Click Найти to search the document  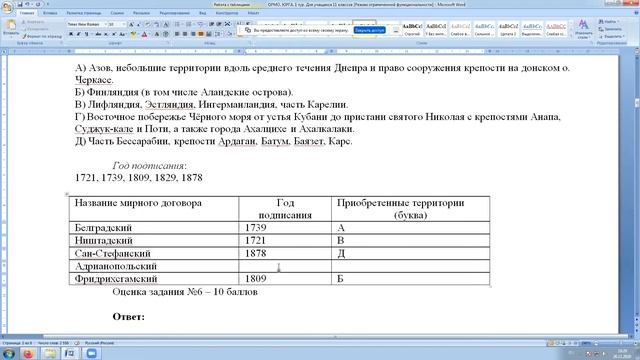tap(610, 21)
